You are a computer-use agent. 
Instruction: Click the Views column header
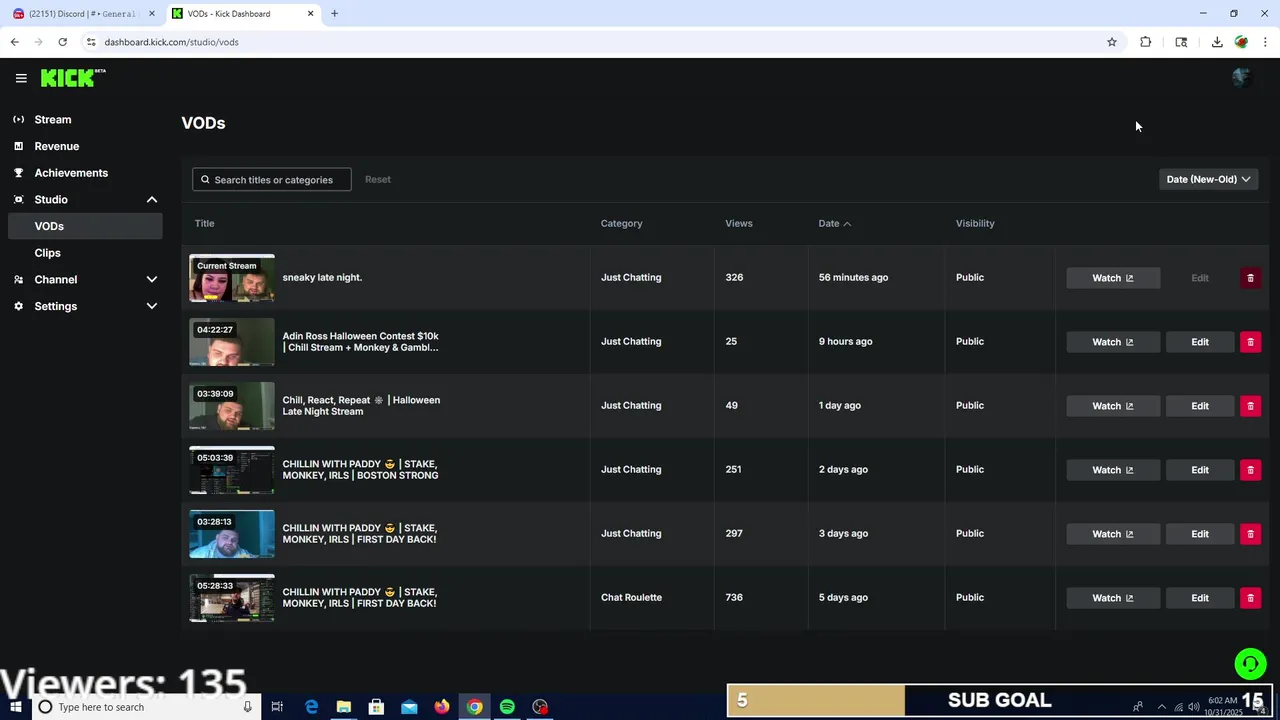coord(739,223)
